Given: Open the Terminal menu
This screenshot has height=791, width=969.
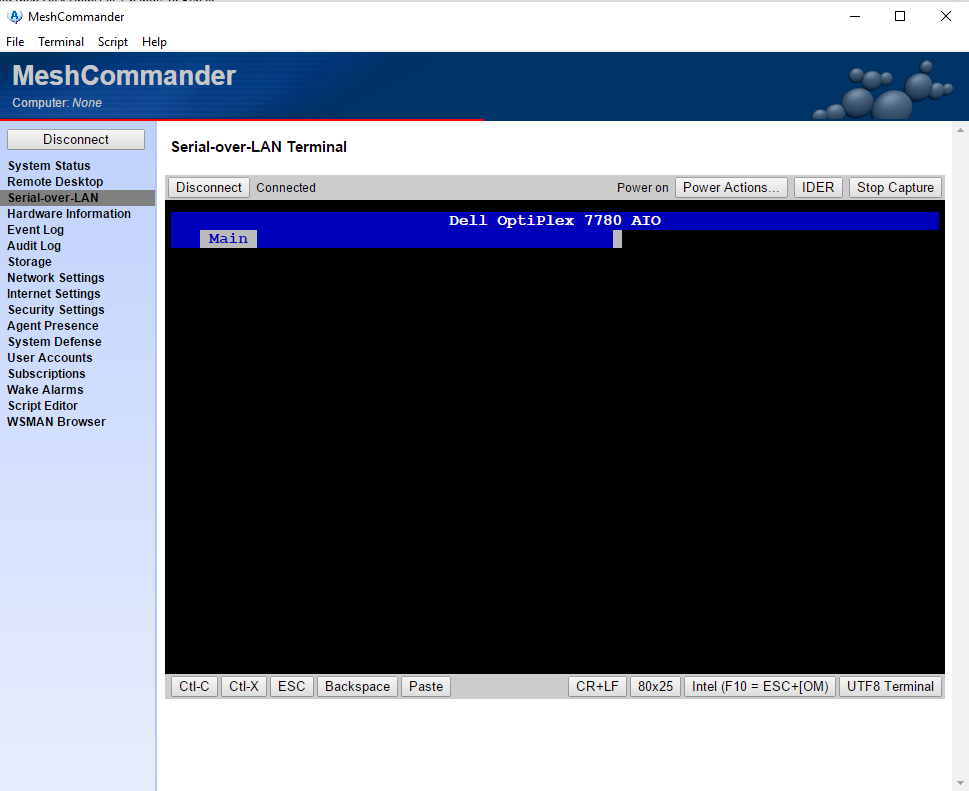Looking at the screenshot, I should (x=61, y=42).
